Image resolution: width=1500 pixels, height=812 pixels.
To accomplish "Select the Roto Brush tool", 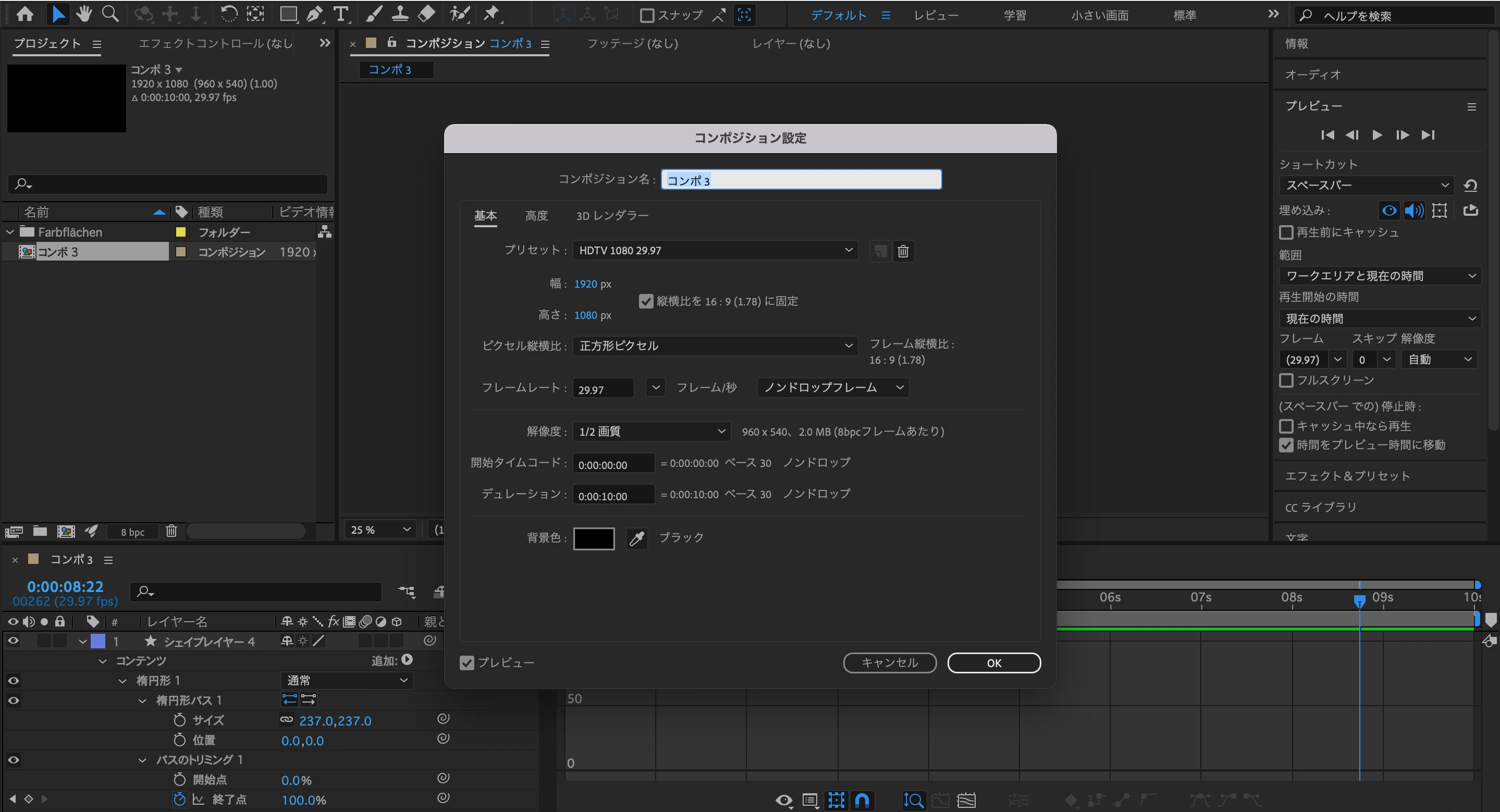I will point(459,14).
